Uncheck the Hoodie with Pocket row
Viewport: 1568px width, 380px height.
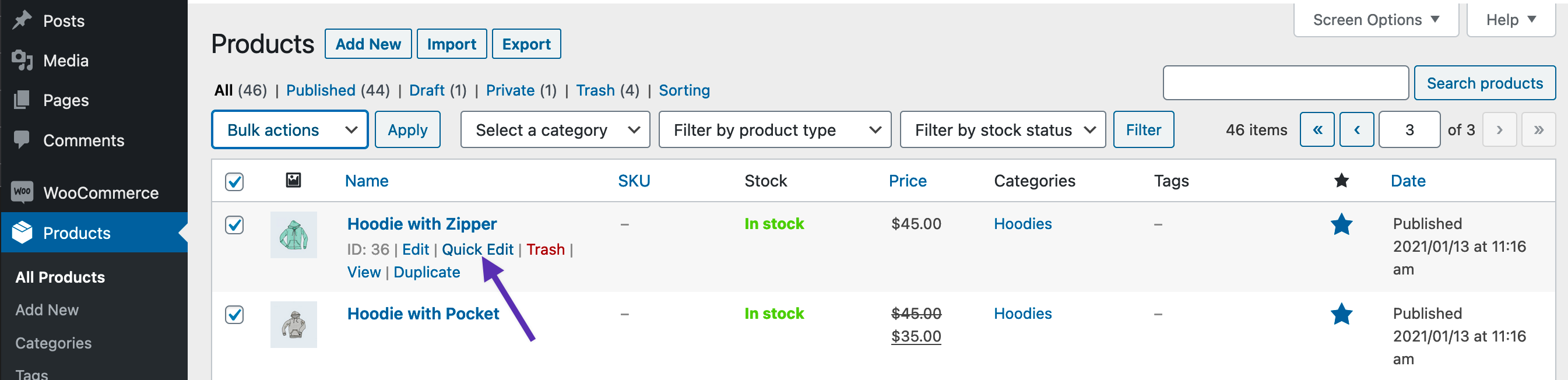[234, 314]
